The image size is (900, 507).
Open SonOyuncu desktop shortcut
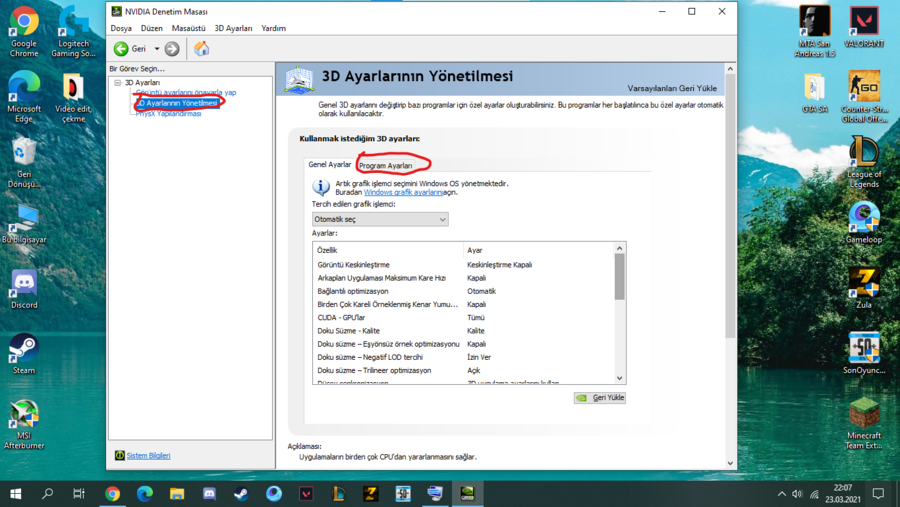pos(864,354)
